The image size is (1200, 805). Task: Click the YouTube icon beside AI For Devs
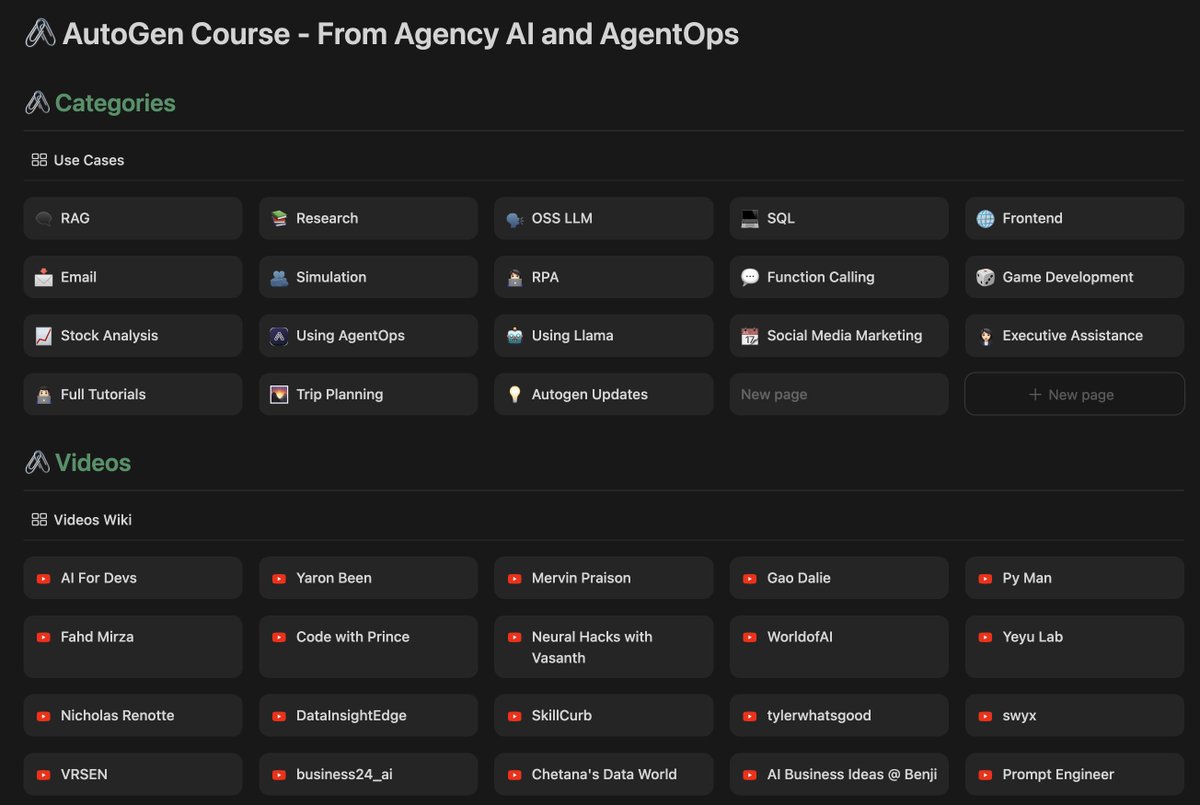pyautogui.click(x=43, y=579)
